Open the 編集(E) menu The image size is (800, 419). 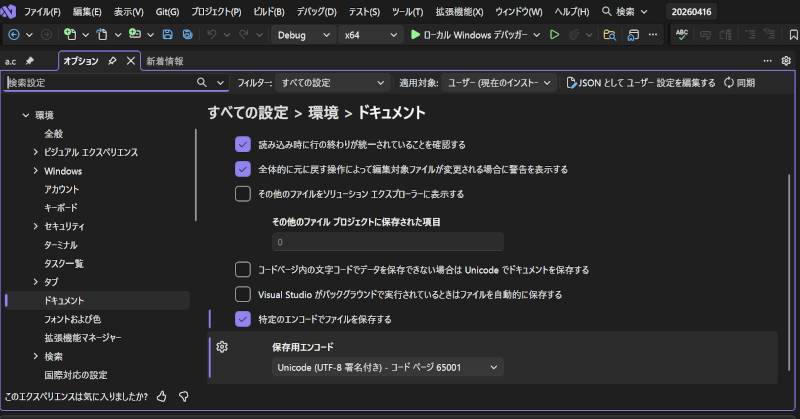click(x=87, y=11)
